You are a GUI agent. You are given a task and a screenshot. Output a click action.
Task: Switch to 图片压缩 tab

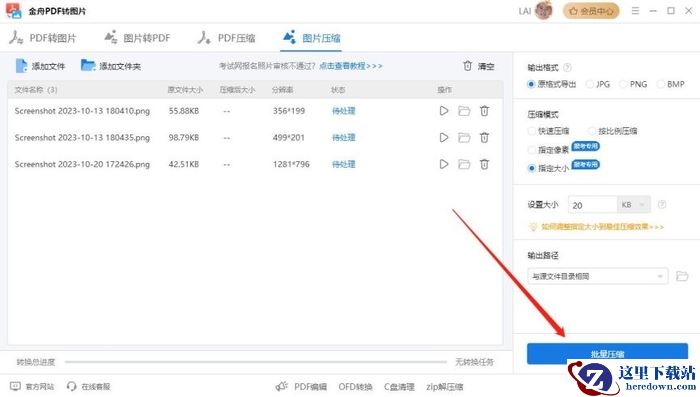pyautogui.click(x=311, y=38)
